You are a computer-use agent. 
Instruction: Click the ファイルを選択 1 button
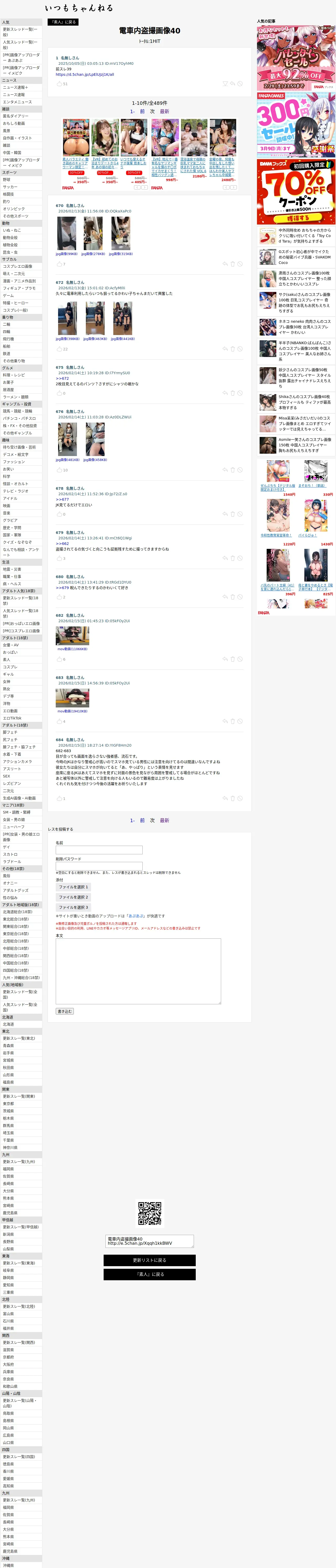(73, 887)
